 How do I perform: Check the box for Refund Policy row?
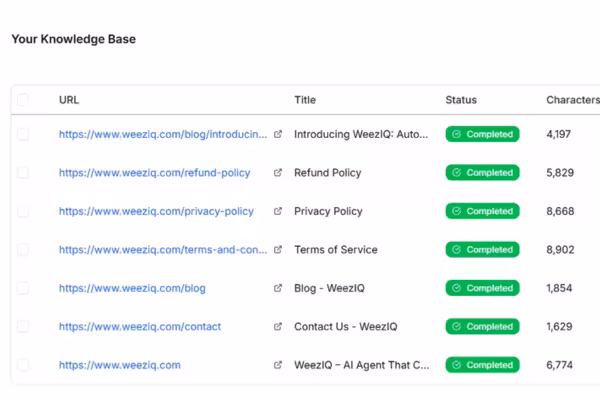coord(23,173)
